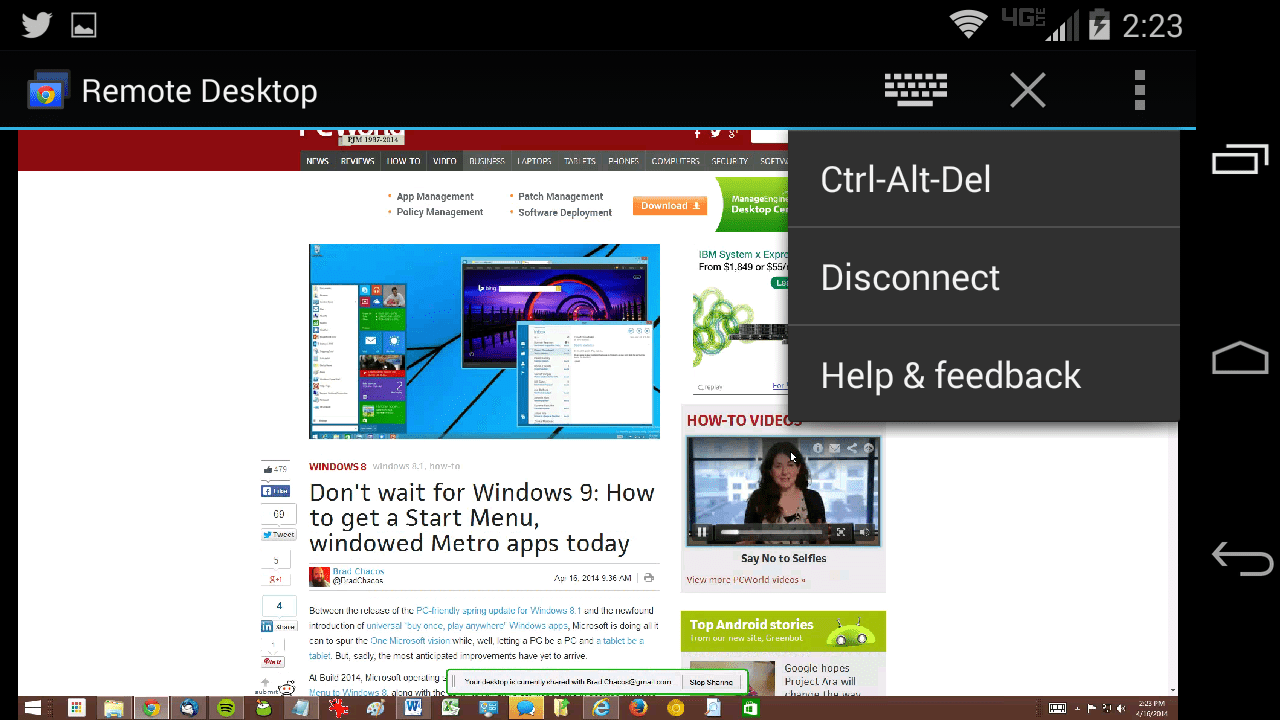Tap the share icon on the video player

(852, 448)
